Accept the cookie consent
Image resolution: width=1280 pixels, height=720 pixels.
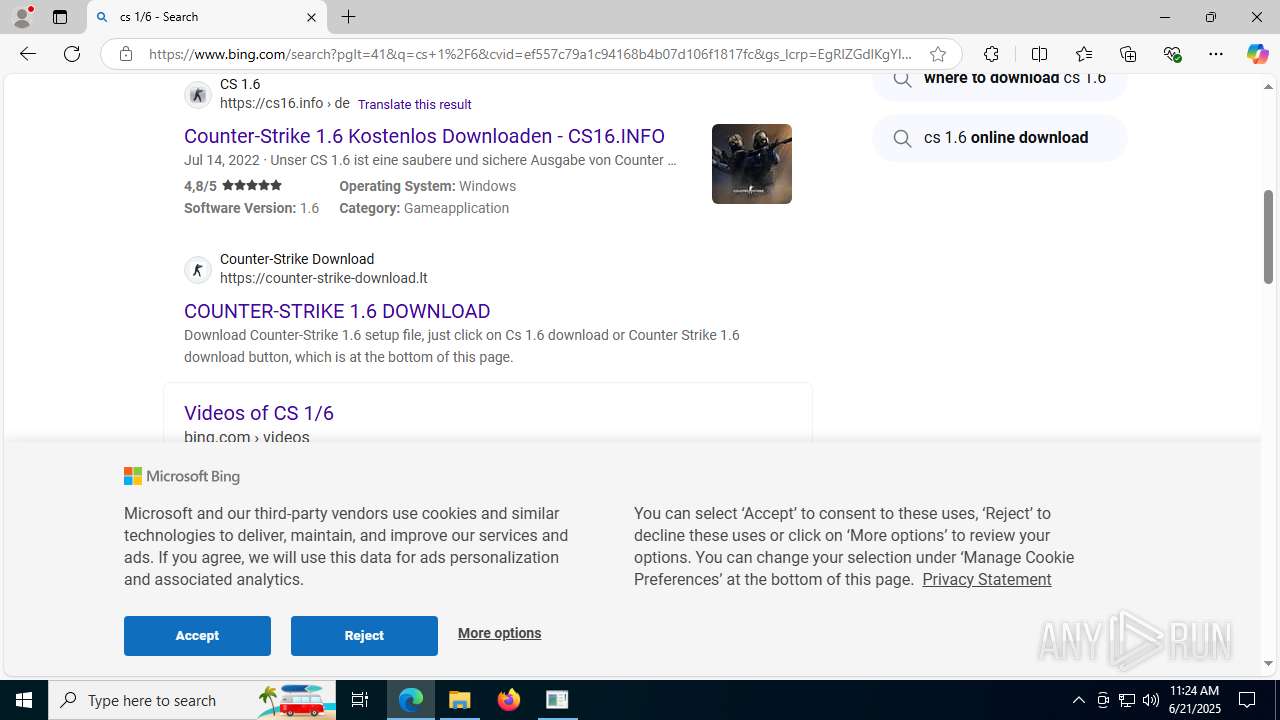click(197, 636)
